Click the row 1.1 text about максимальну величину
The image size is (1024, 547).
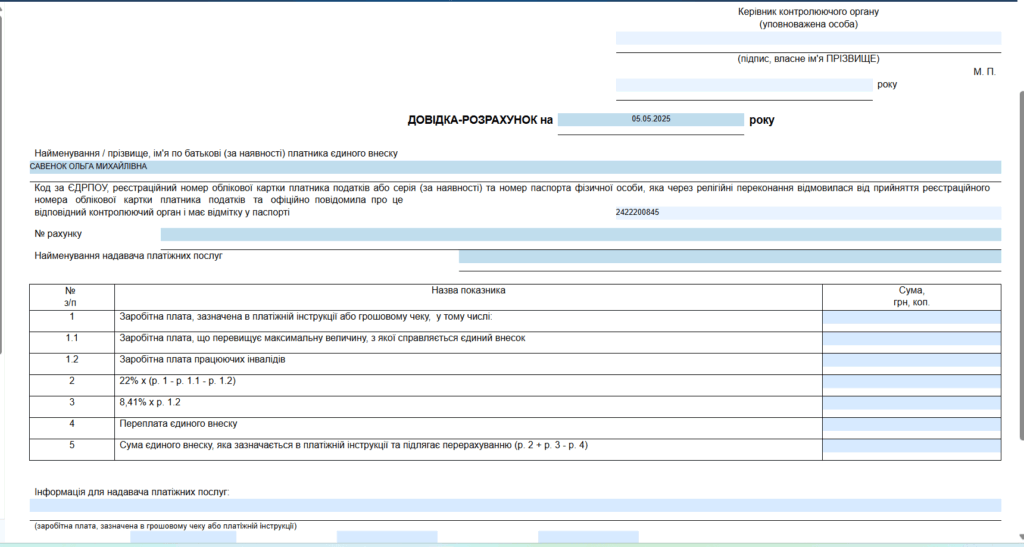[x=322, y=338]
